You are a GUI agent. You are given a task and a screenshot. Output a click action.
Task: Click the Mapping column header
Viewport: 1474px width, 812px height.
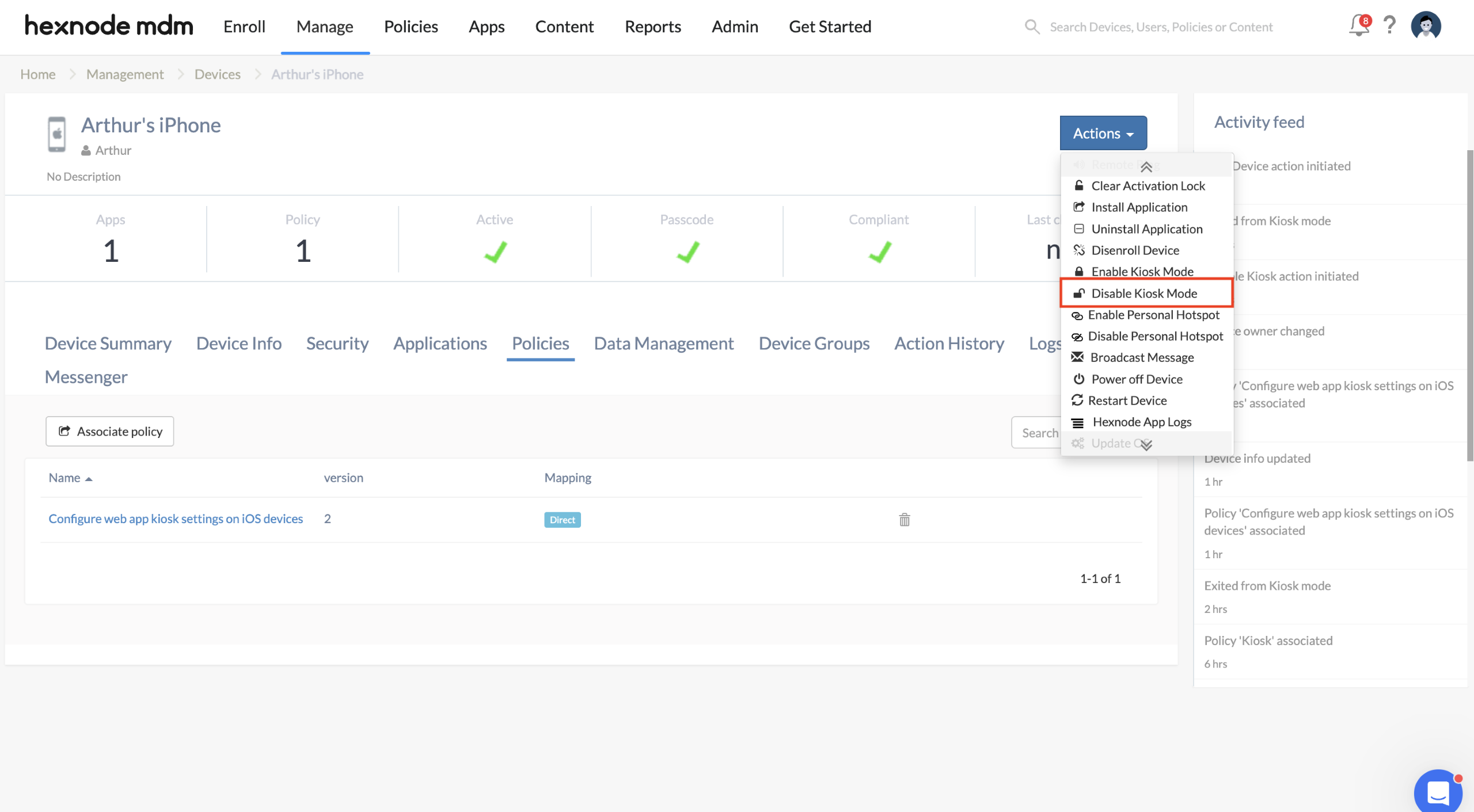(568, 478)
